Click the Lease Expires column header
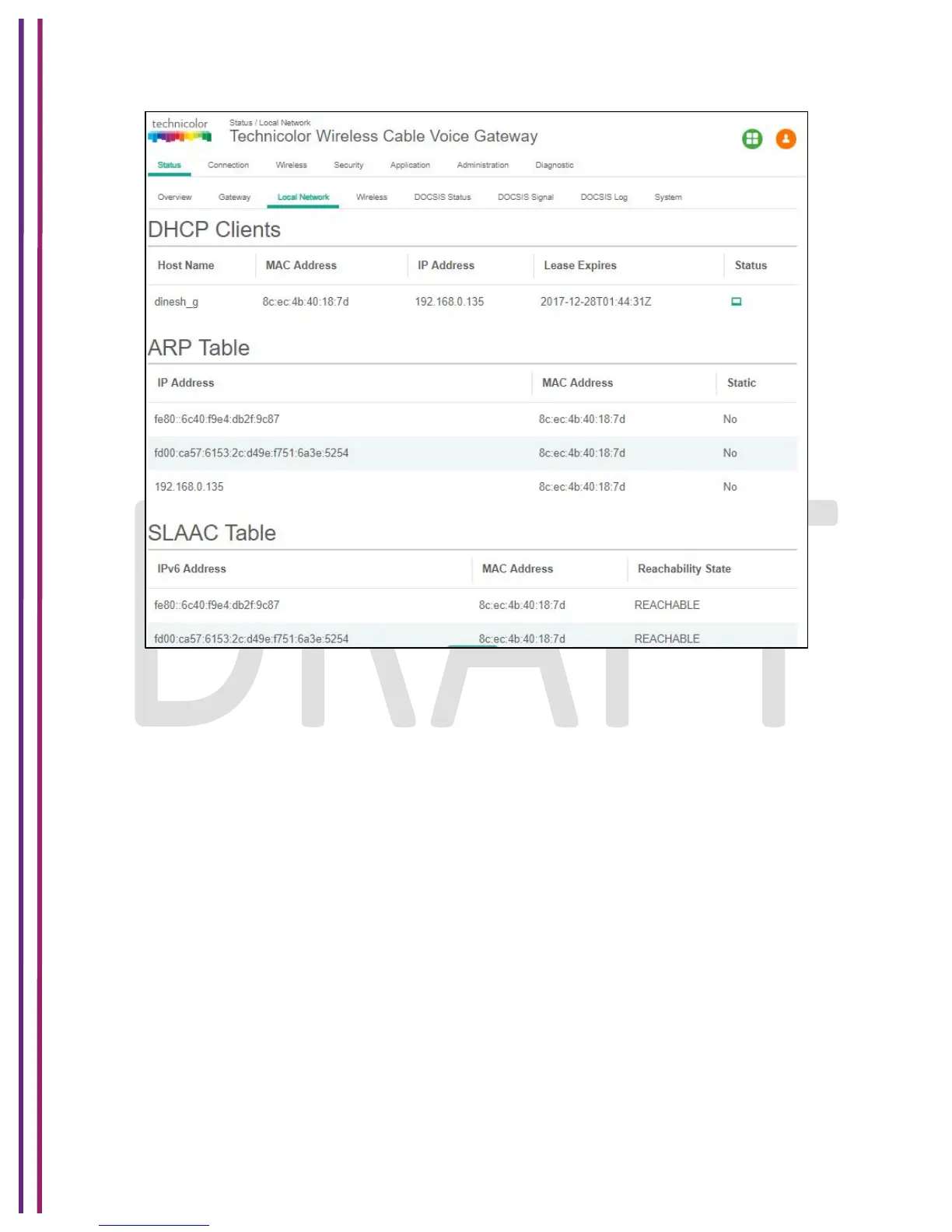This screenshot has width=952, height=1232. [x=580, y=265]
